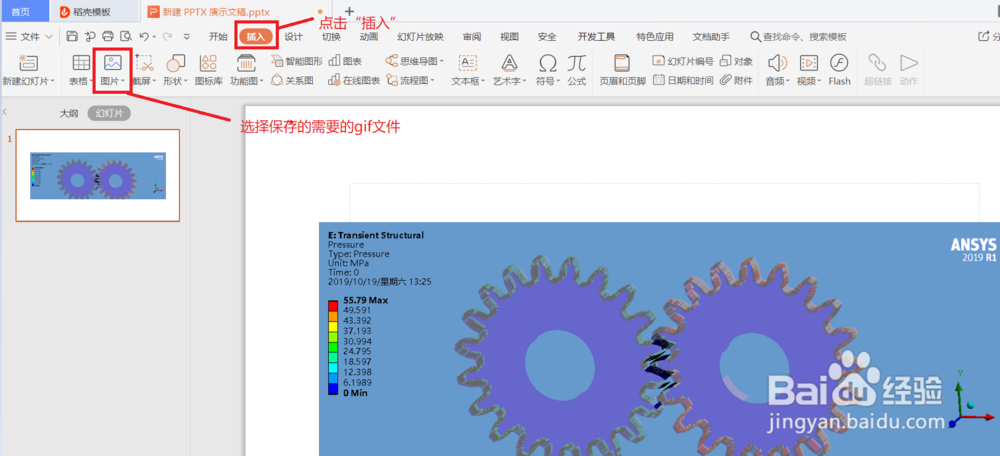The height and width of the screenshot is (456, 1000).
Task: Open the 特色应用 ribbon tab
Action: point(654,36)
